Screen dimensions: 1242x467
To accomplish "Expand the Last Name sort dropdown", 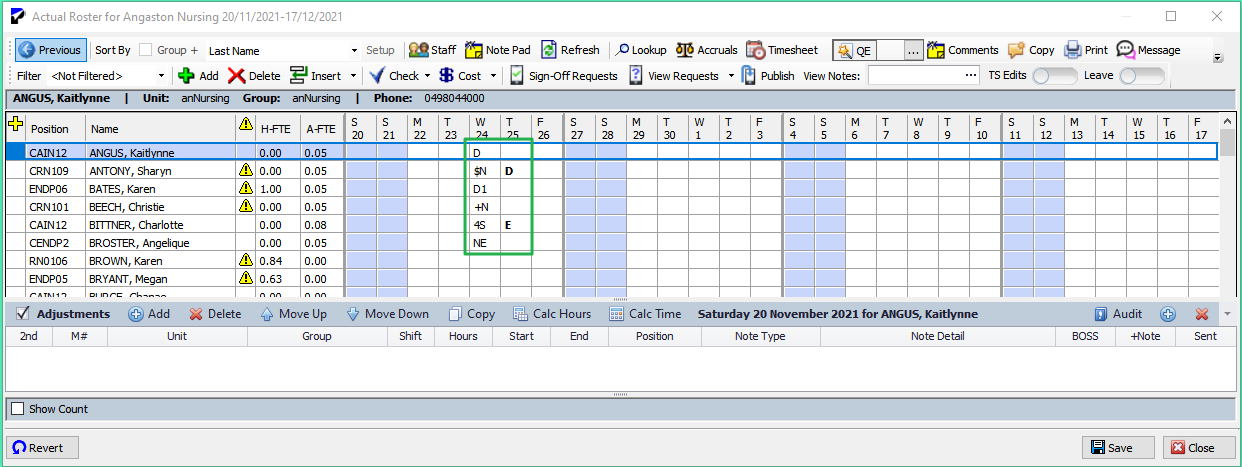I will point(354,50).
